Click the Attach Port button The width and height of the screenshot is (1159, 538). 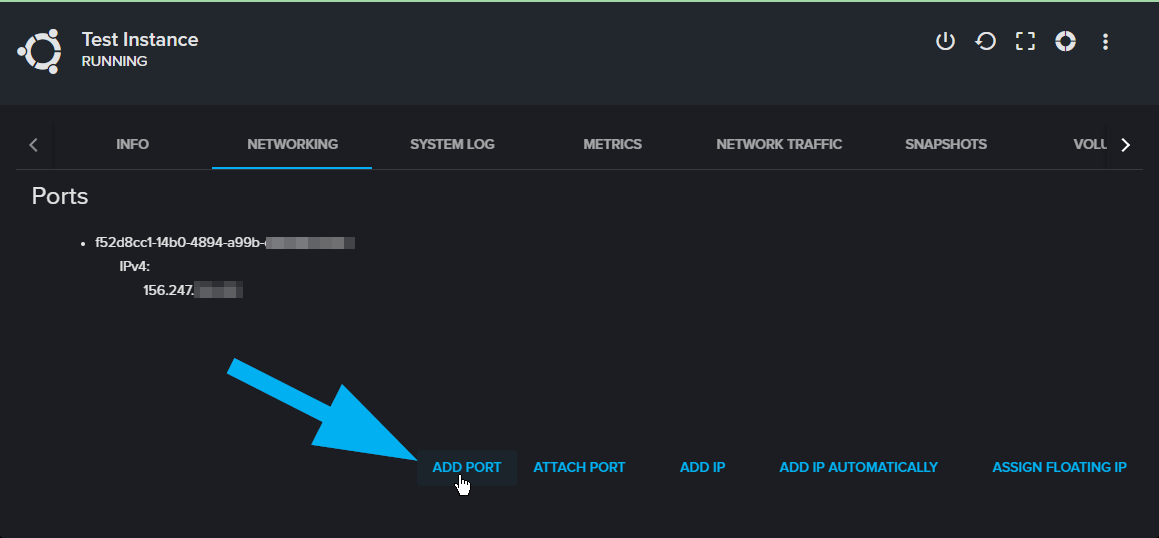pyautogui.click(x=580, y=468)
